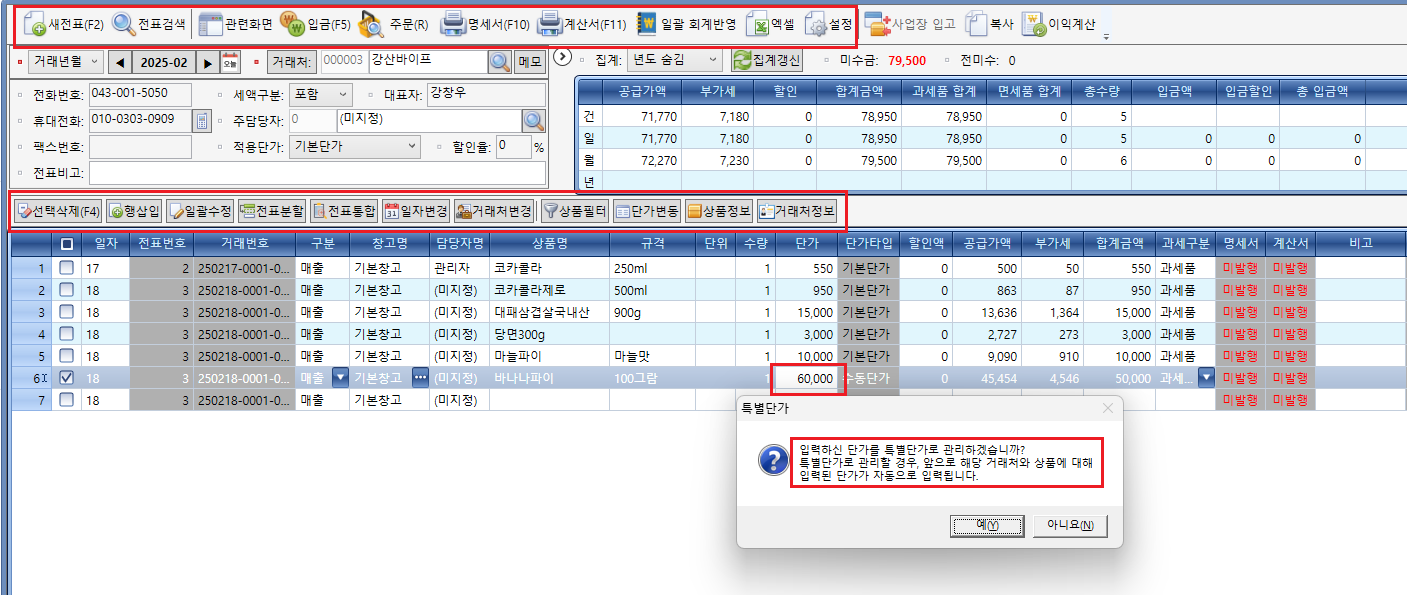Run 일괄 회계반영 batch accounting
Screen dimensions: 1407x595
pos(687,23)
